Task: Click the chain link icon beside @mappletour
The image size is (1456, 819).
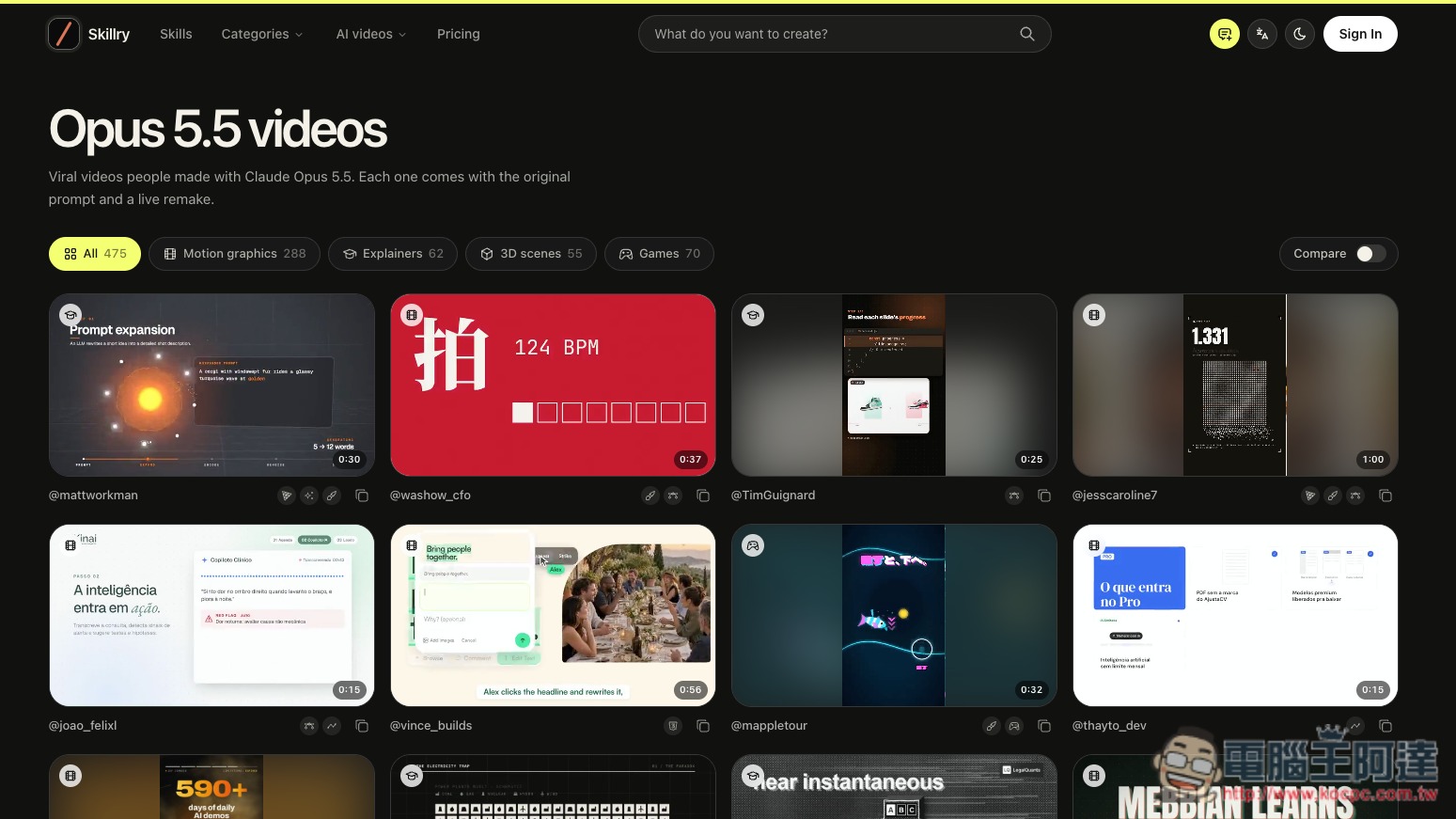Action: [x=992, y=726]
